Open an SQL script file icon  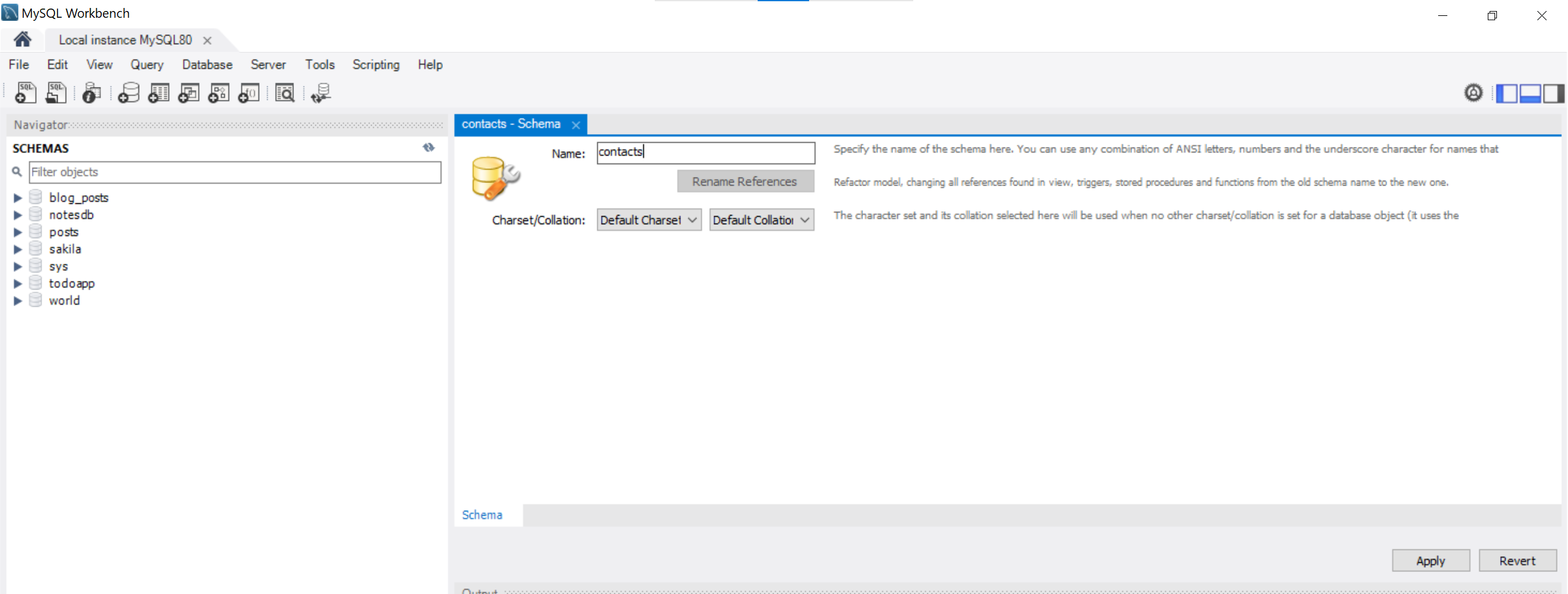pos(56,93)
